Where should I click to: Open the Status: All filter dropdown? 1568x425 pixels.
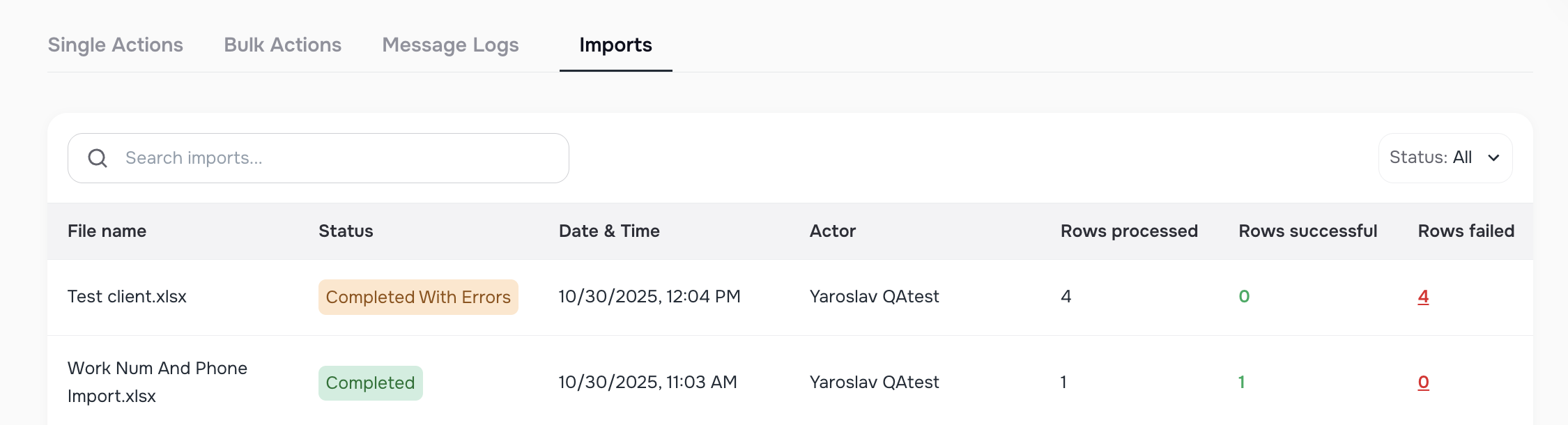[1444, 157]
